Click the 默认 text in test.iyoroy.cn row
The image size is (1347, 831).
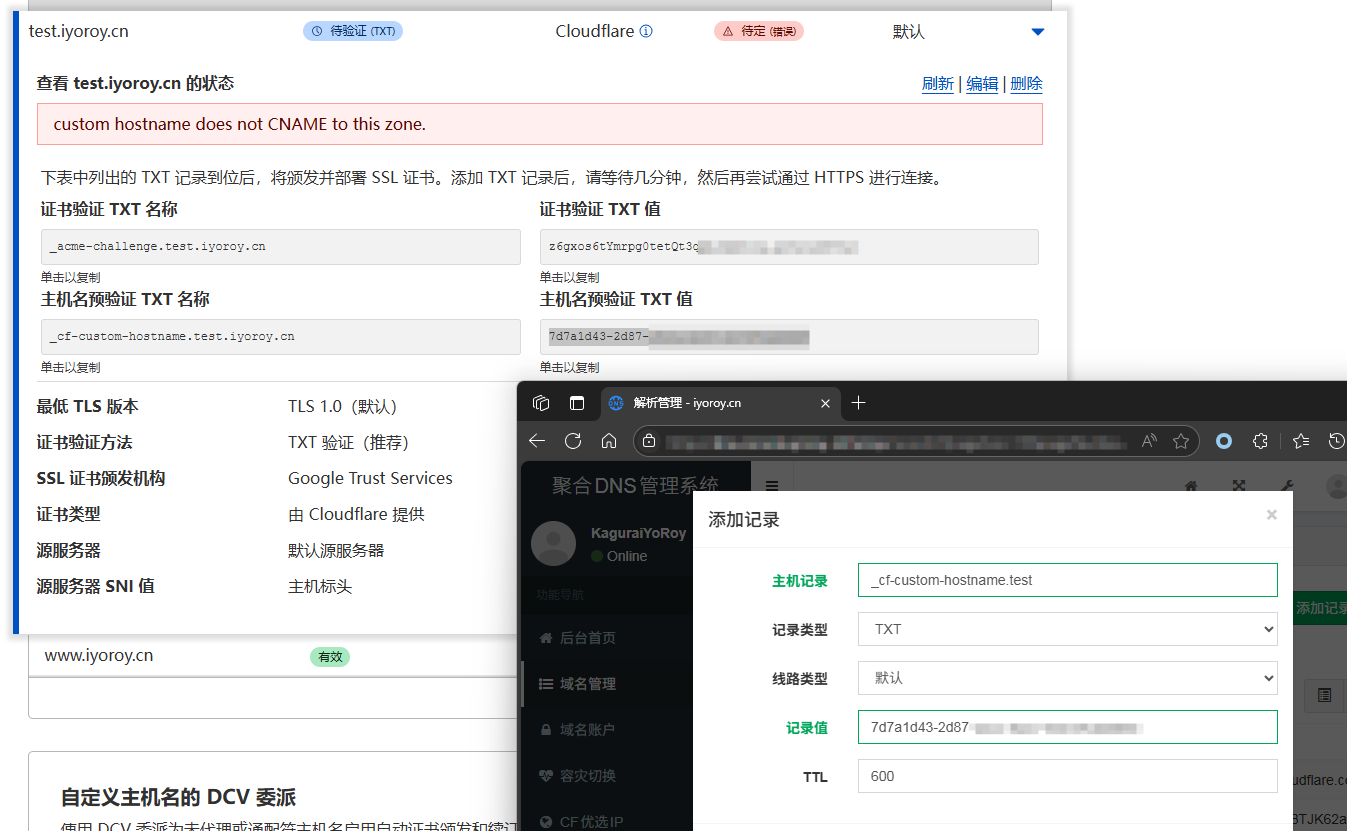(x=908, y=32)
